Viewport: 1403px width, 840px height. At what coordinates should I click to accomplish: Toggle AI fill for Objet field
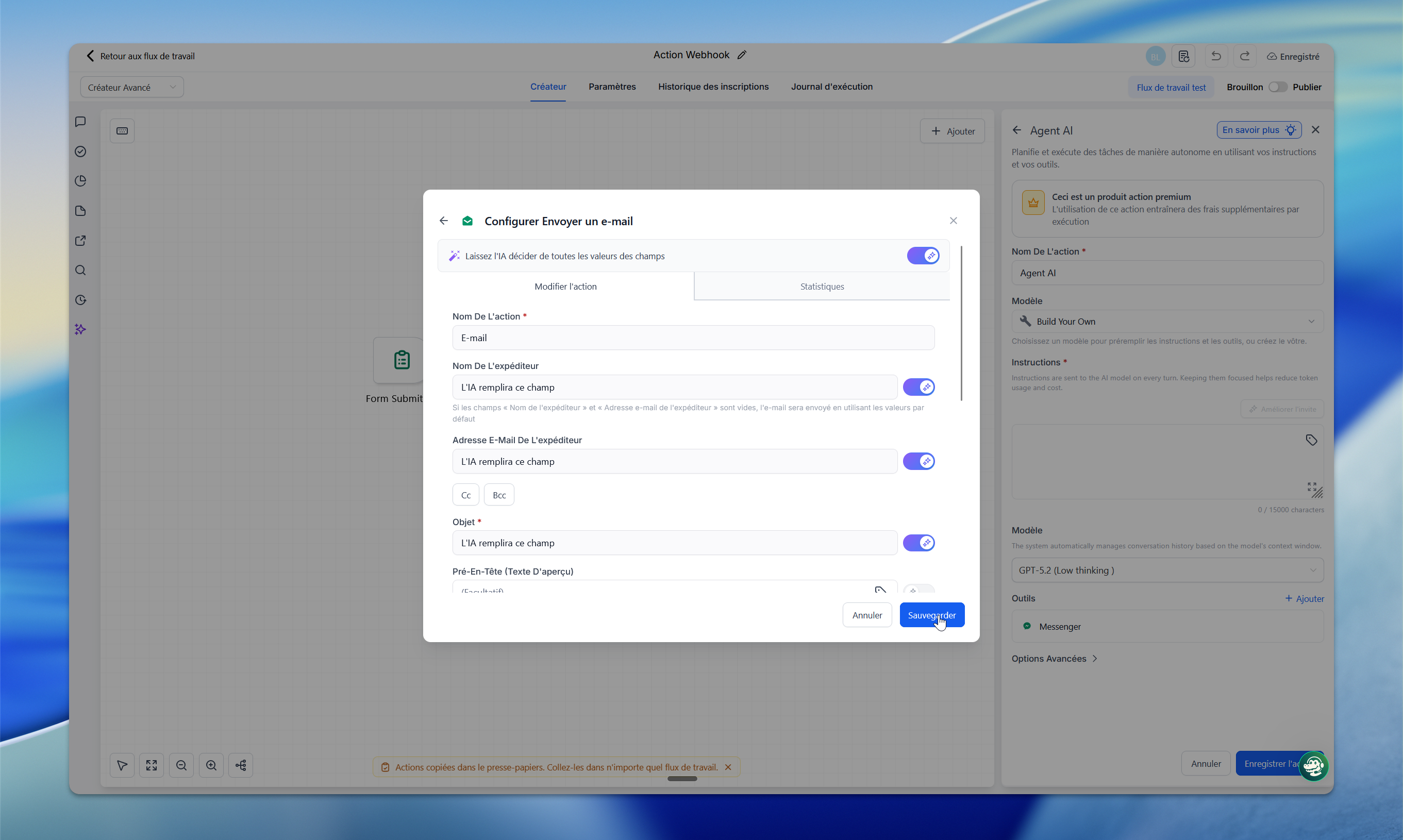click(x=918, y=543)
